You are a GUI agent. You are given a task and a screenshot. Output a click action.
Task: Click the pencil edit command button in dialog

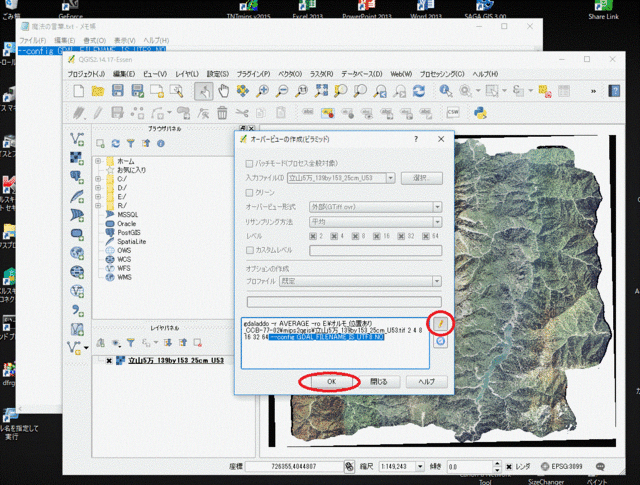440,324
